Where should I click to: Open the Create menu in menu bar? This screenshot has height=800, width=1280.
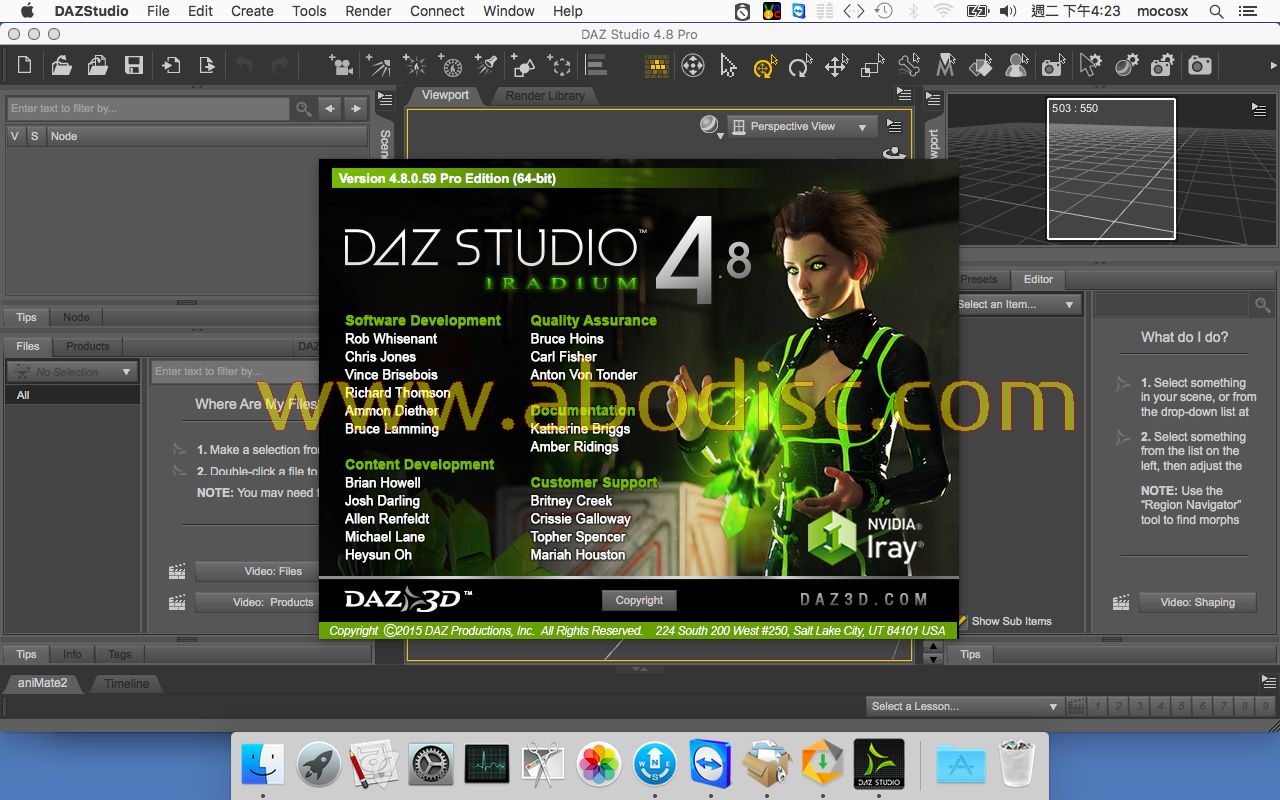[252, 11]
